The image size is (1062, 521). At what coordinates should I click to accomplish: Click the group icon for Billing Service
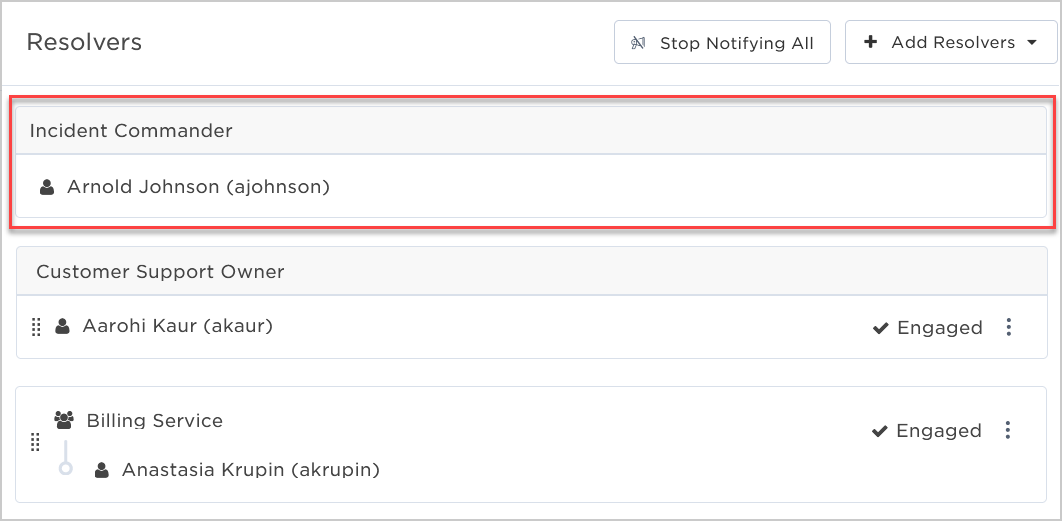coord(64,421)
